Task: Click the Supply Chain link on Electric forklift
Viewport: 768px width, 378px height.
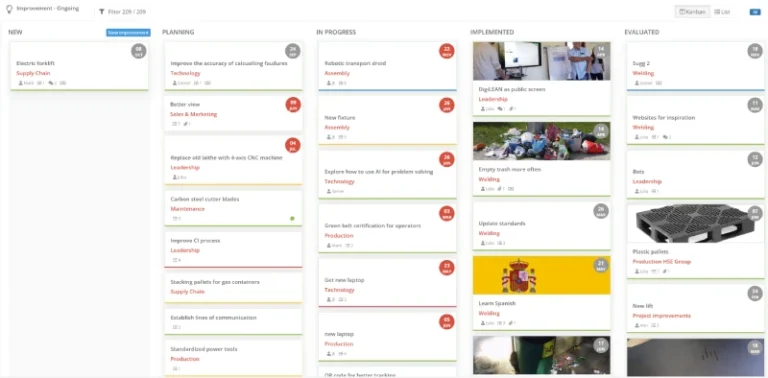Action: 33,73
